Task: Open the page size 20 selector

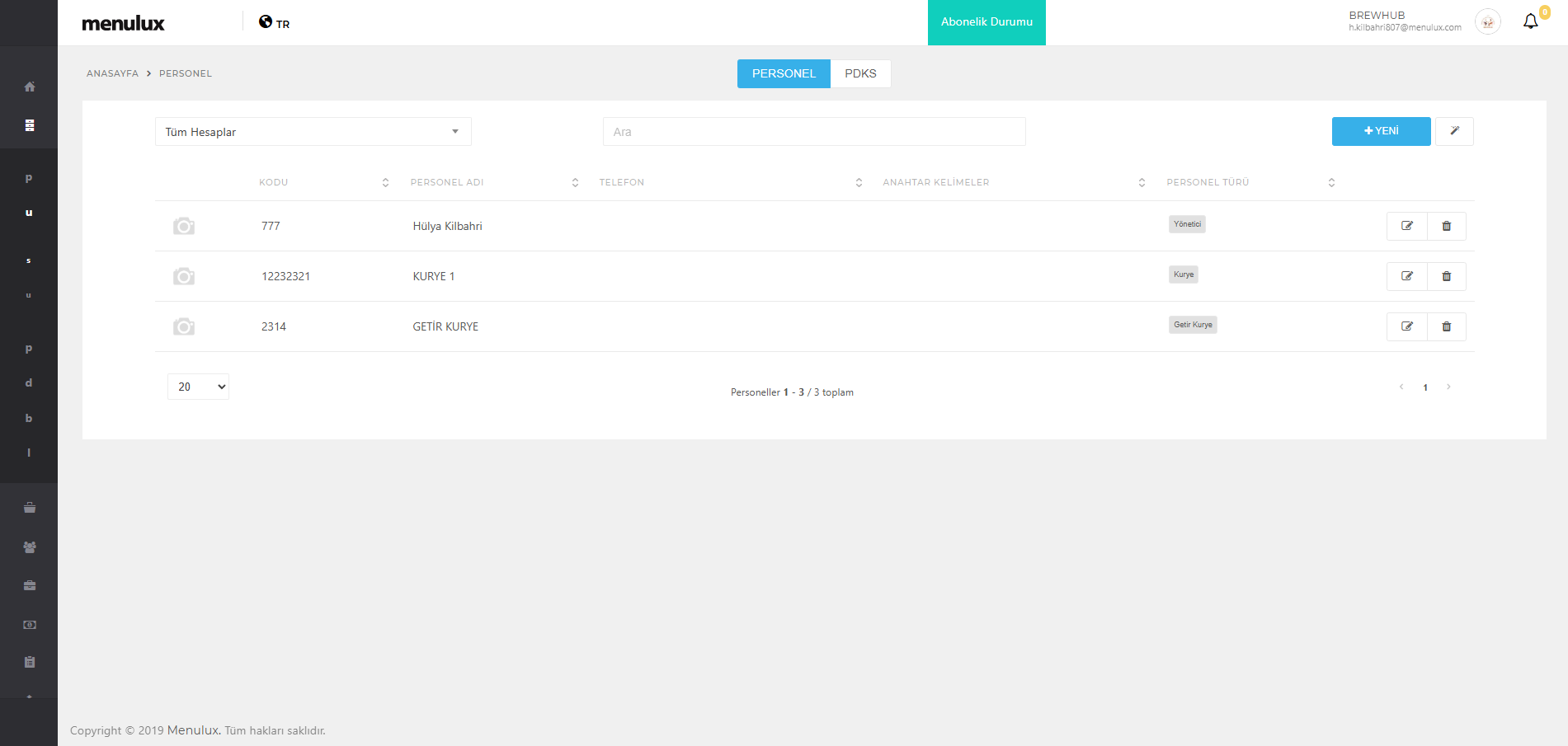Action: coord(198,387)
